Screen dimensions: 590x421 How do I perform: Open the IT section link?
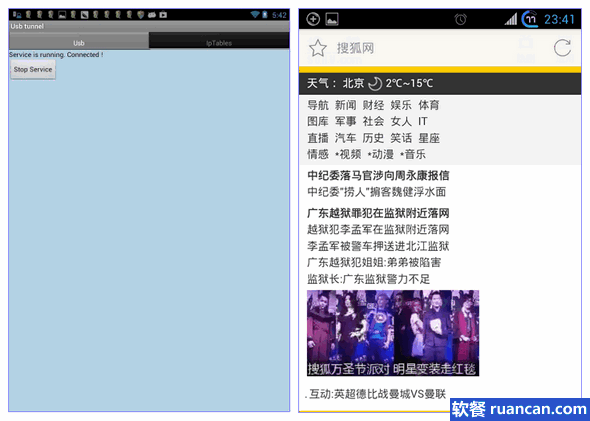(423, 122)
